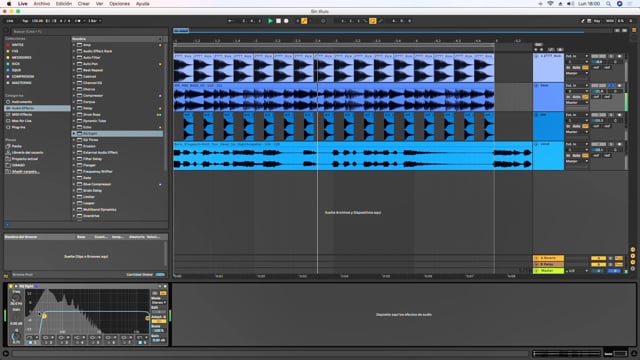Click the Añadir carpeta link

(26, 172)
